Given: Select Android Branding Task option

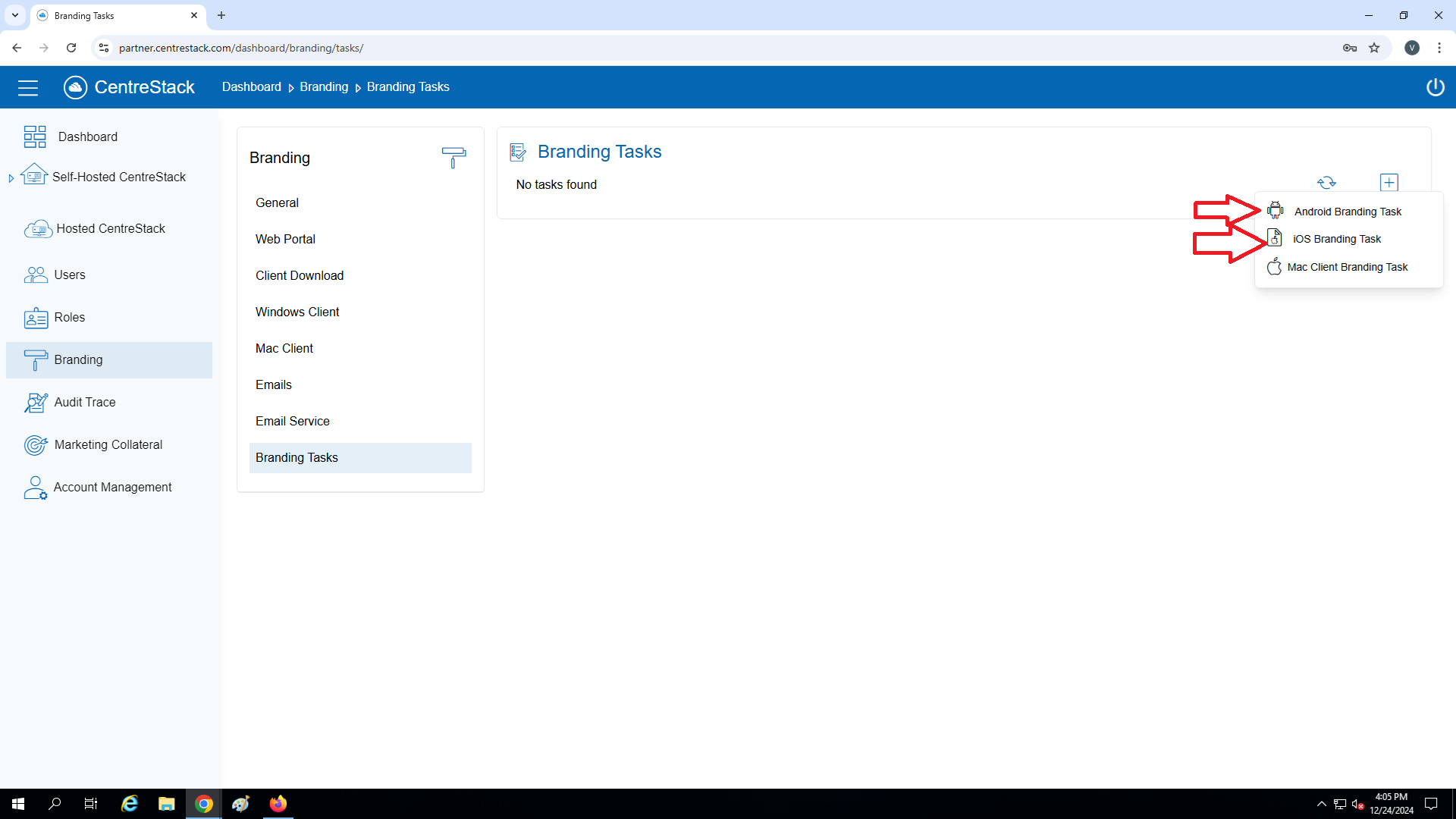Looking at the screenshot, I should 1347,212.
